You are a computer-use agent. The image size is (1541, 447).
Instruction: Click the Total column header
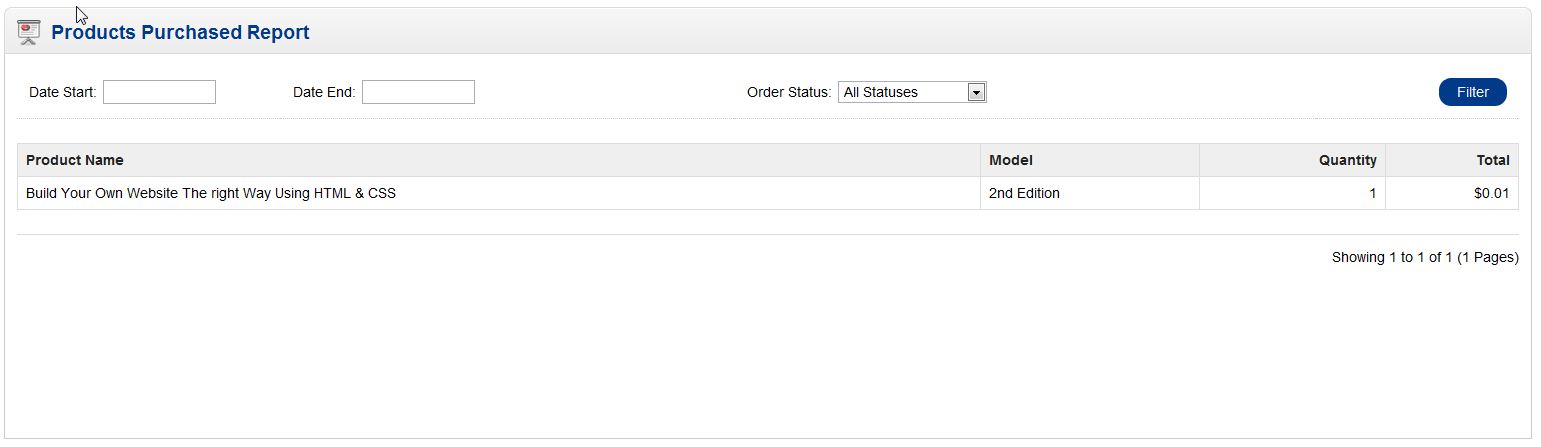coord(1493,160)
